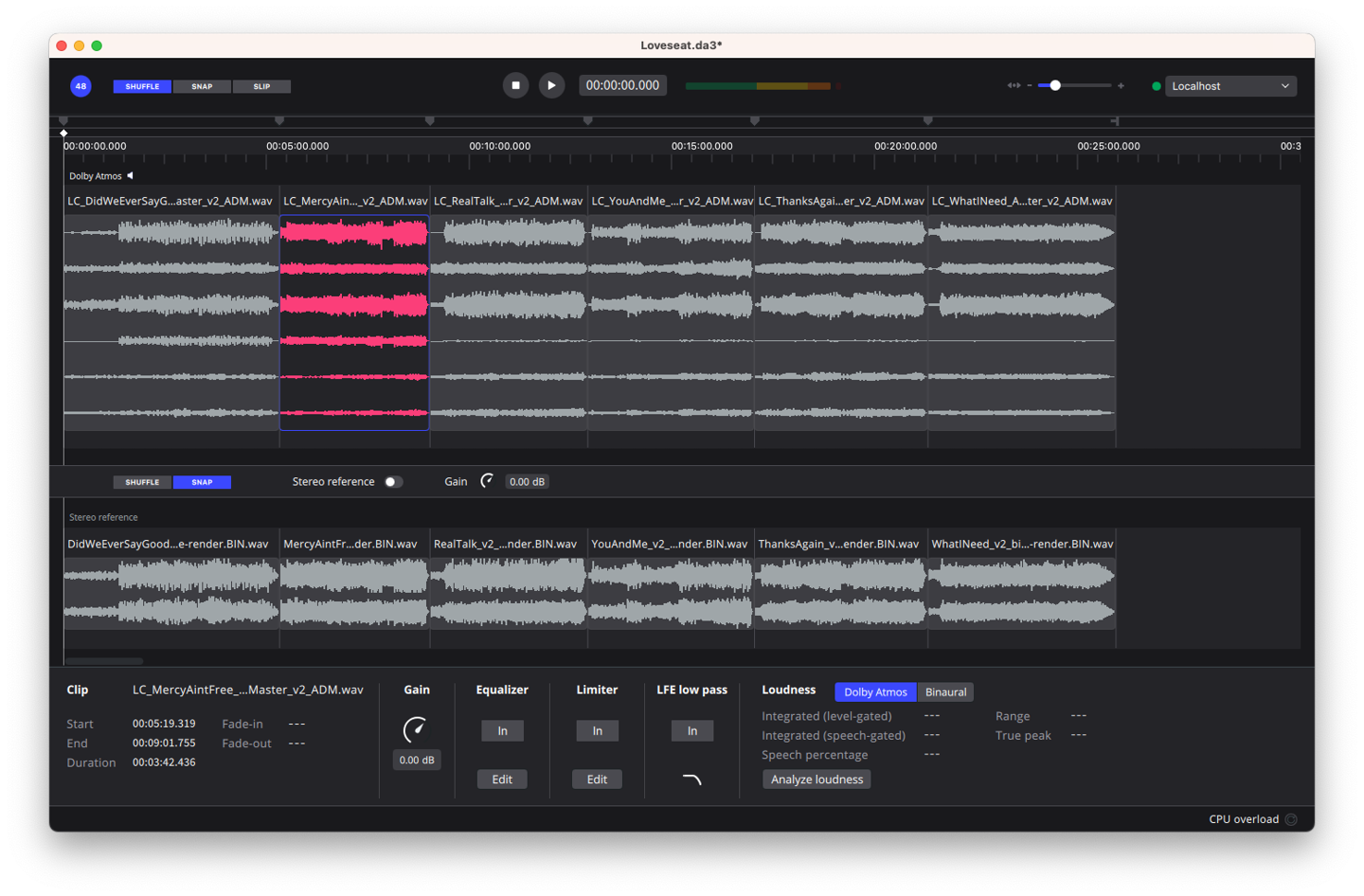
Task: Open the Localhost connection dropdown
Action: (1229, 86)
